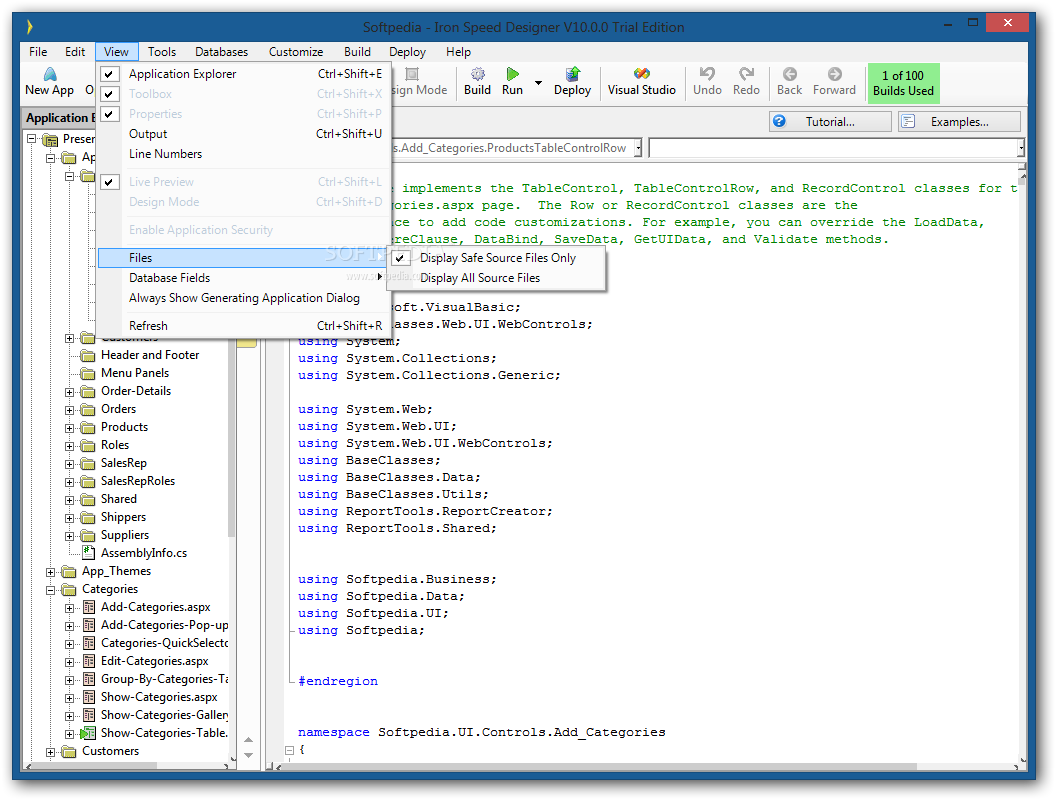Open the empty method dropdown combo box

pyautogui.click(x=1020, y=147)
